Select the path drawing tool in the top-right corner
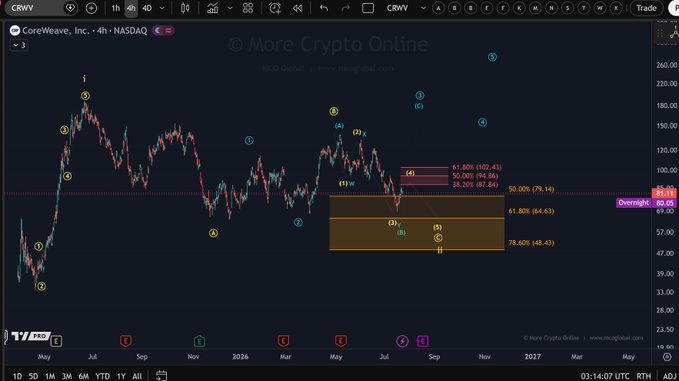 [x=674, y=33]
